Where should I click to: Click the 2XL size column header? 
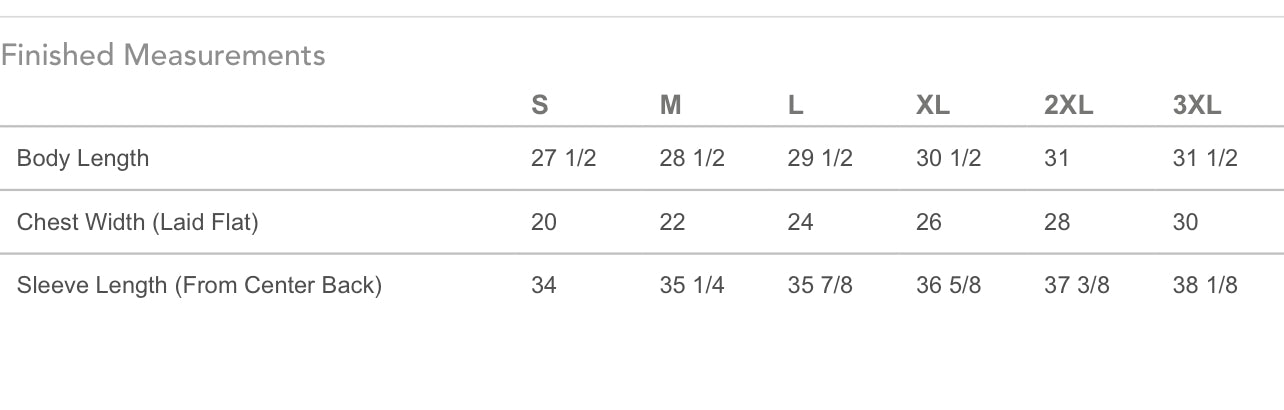(x=1068, y=105)
